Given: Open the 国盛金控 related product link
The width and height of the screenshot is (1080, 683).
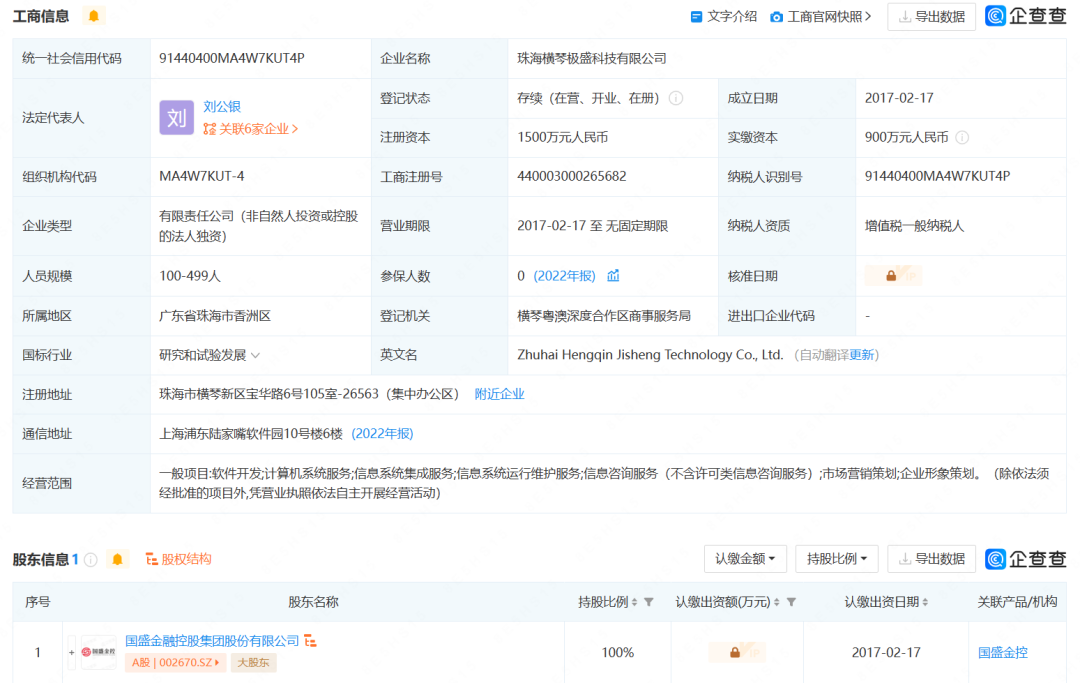Looking at the screenshot, I should 1002,653.
